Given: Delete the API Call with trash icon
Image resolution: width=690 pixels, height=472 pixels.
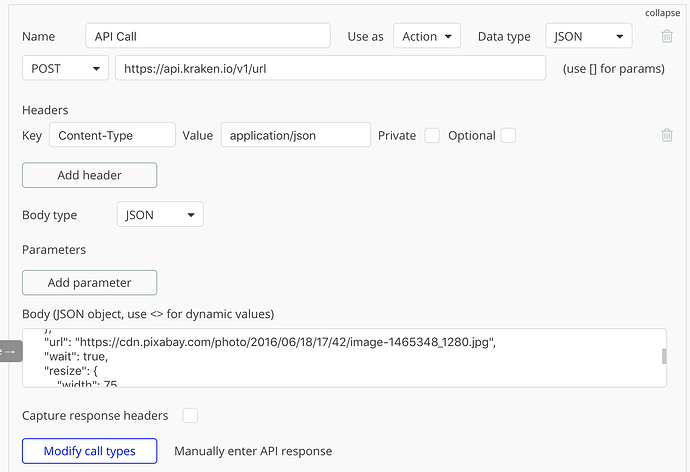Looking at the screenshot, I should pos(667,36).
